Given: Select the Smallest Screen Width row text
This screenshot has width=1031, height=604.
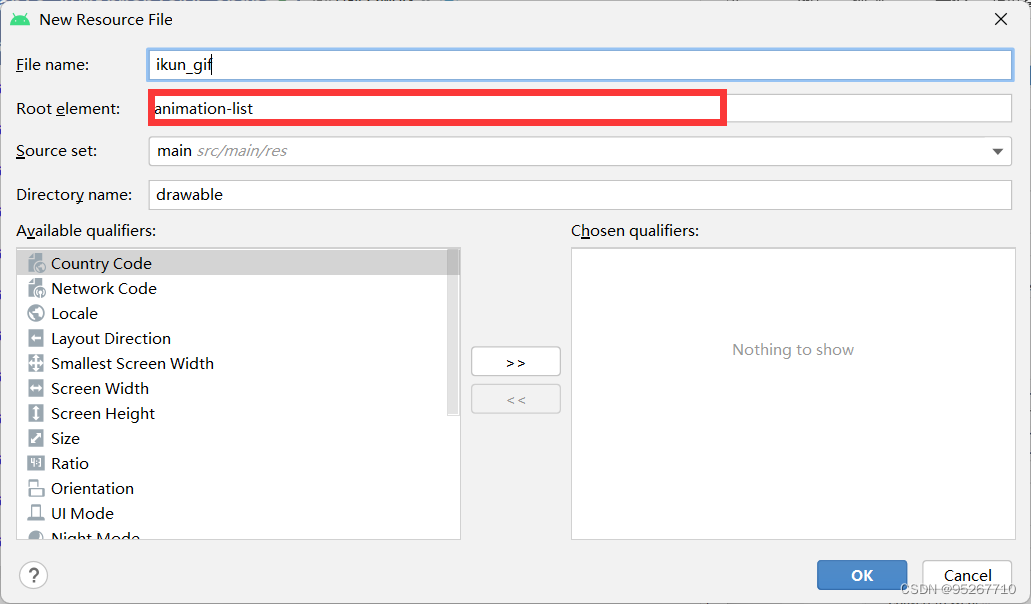Looking at the screenshot, I should coord(132,363).
